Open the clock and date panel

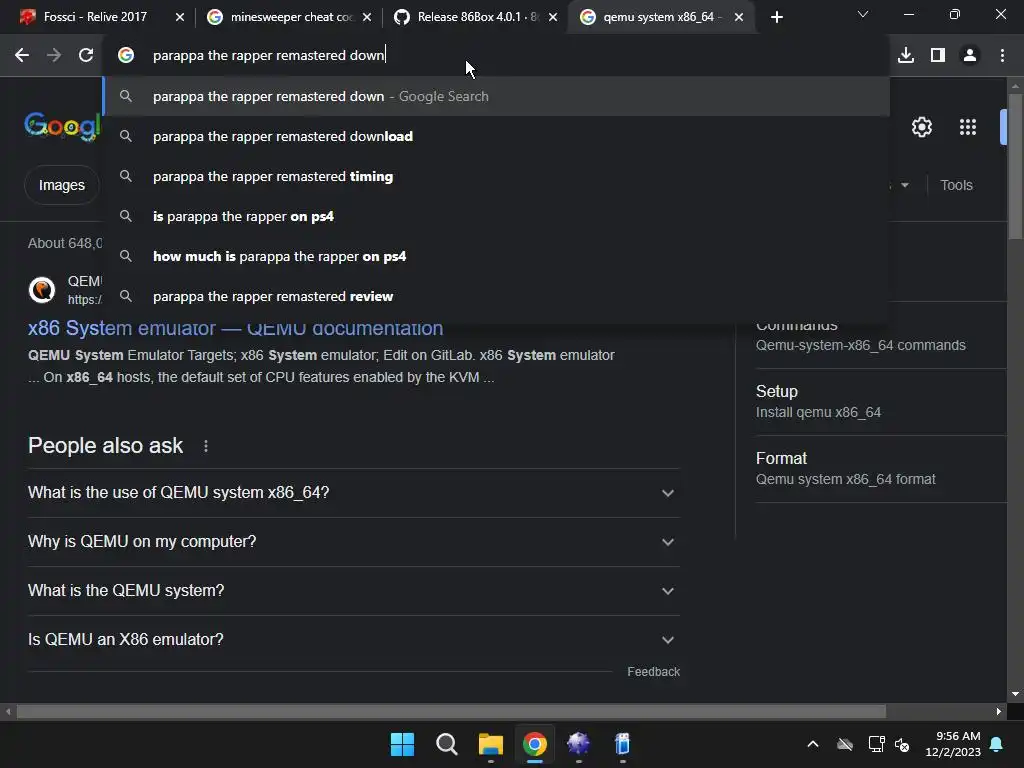953,744
